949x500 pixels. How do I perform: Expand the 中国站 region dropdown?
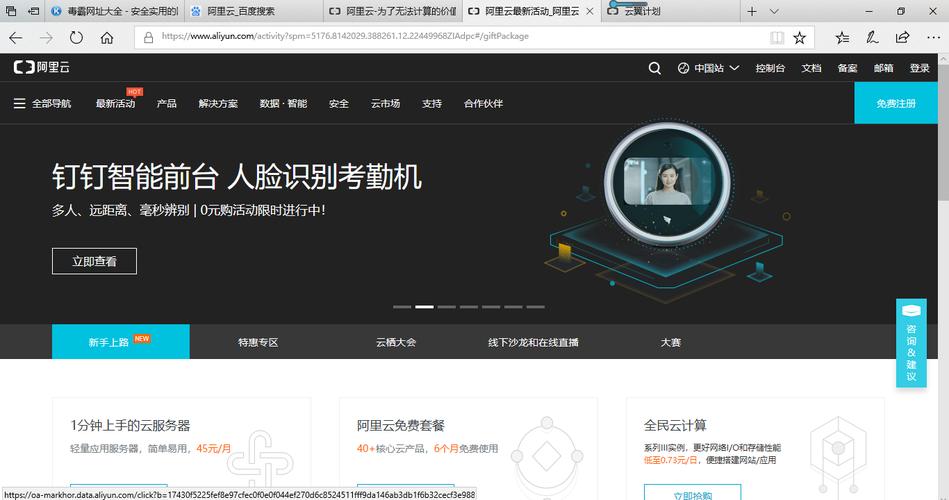pyautogui.click(x=709, y=68)
